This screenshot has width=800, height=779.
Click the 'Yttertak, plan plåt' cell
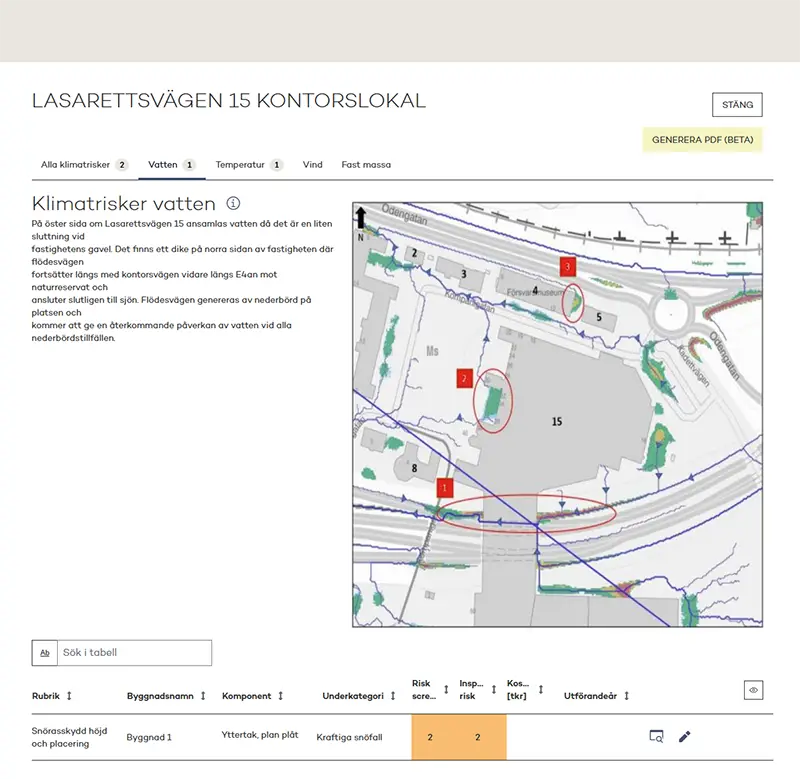260,735
